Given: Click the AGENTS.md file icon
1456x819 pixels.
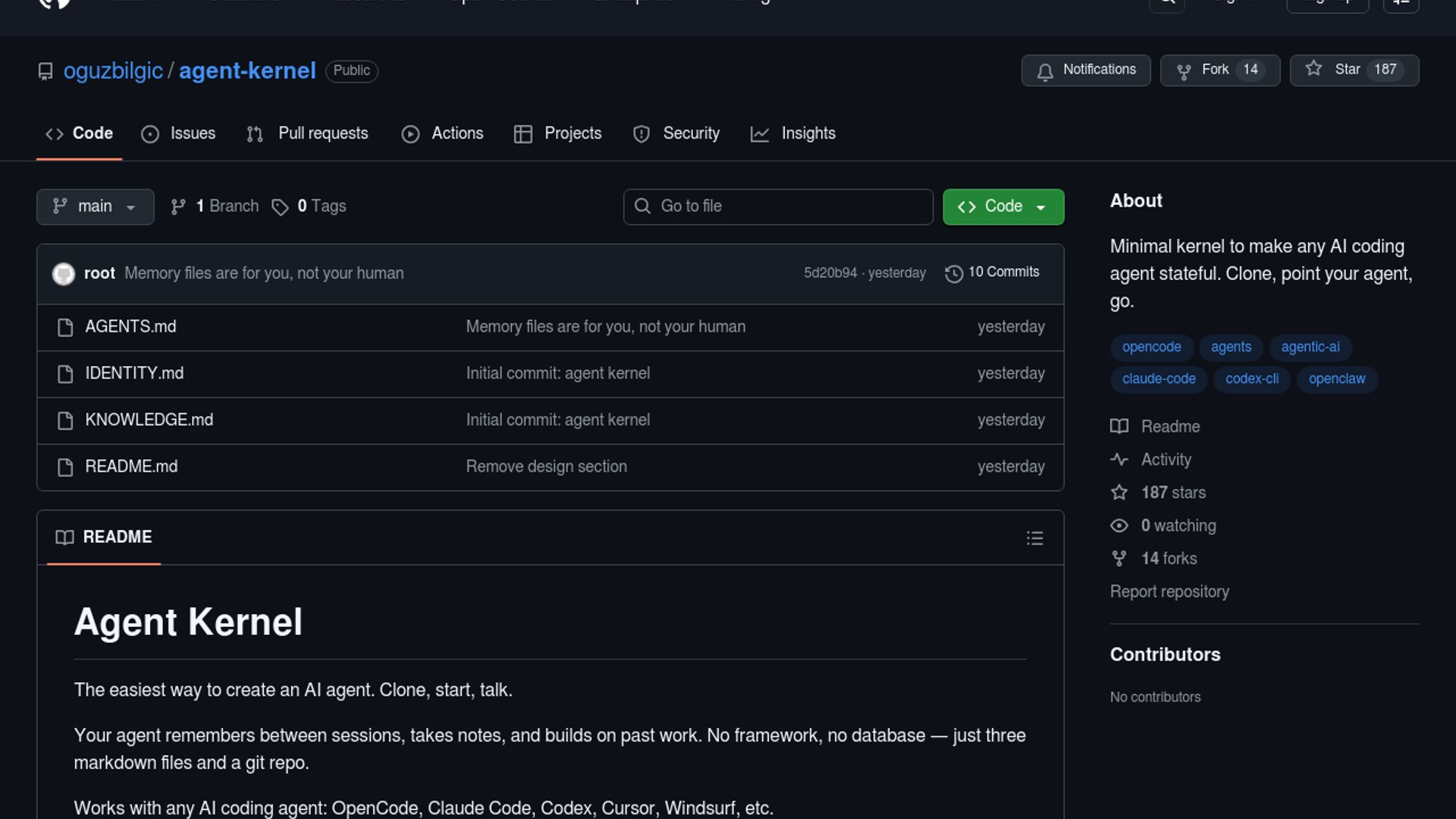Looking at the screenshot, I should [65, 328].
